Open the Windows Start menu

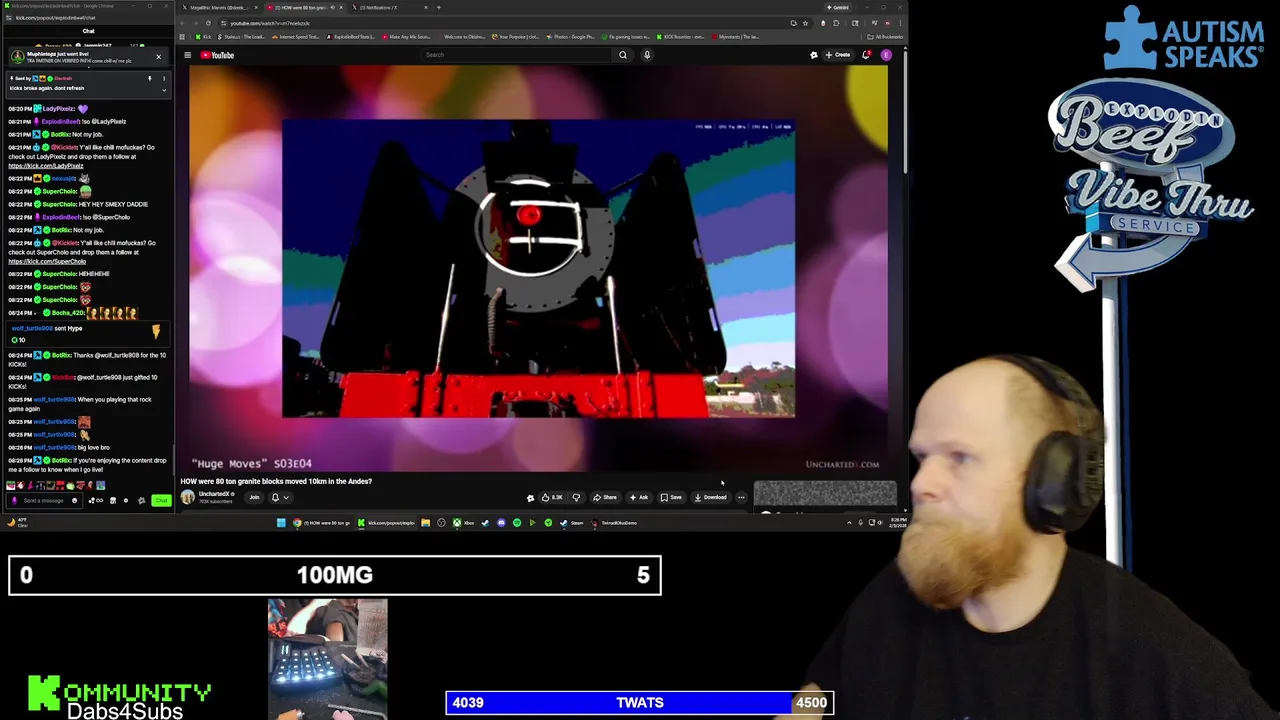pos(281,523)
